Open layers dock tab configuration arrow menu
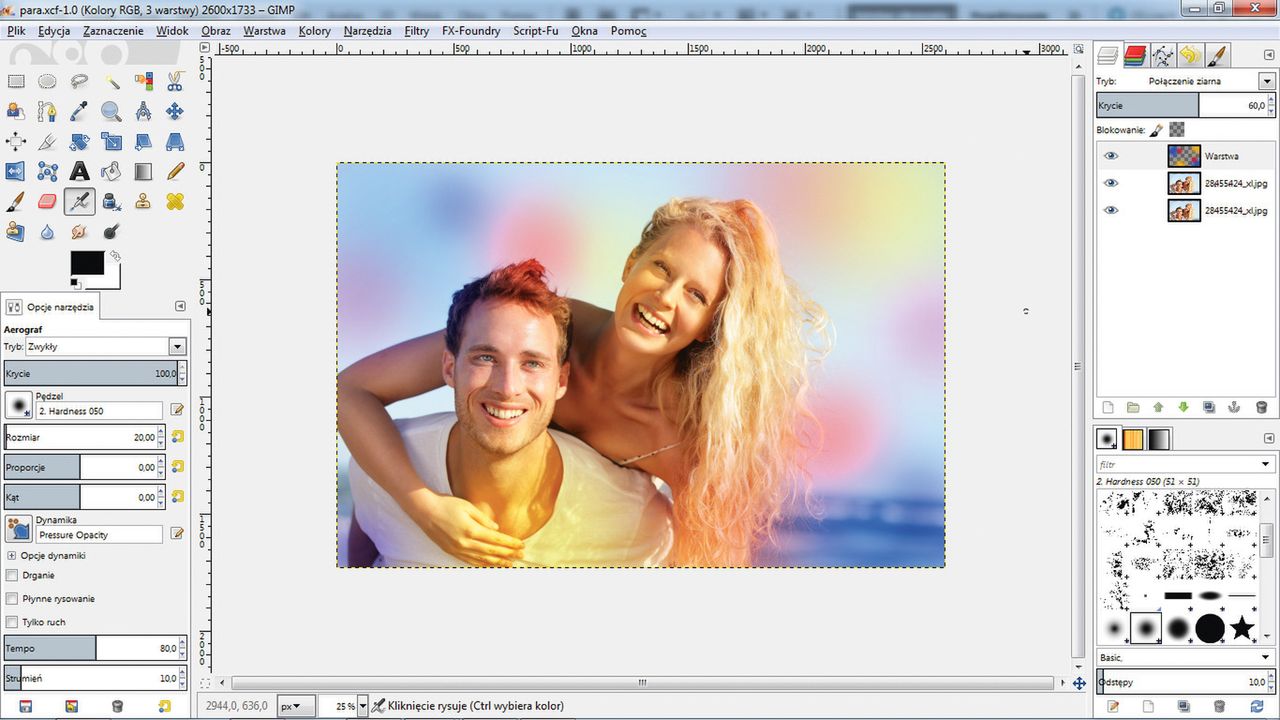This screenshot has height=720, width=1280. point(1269,56)
